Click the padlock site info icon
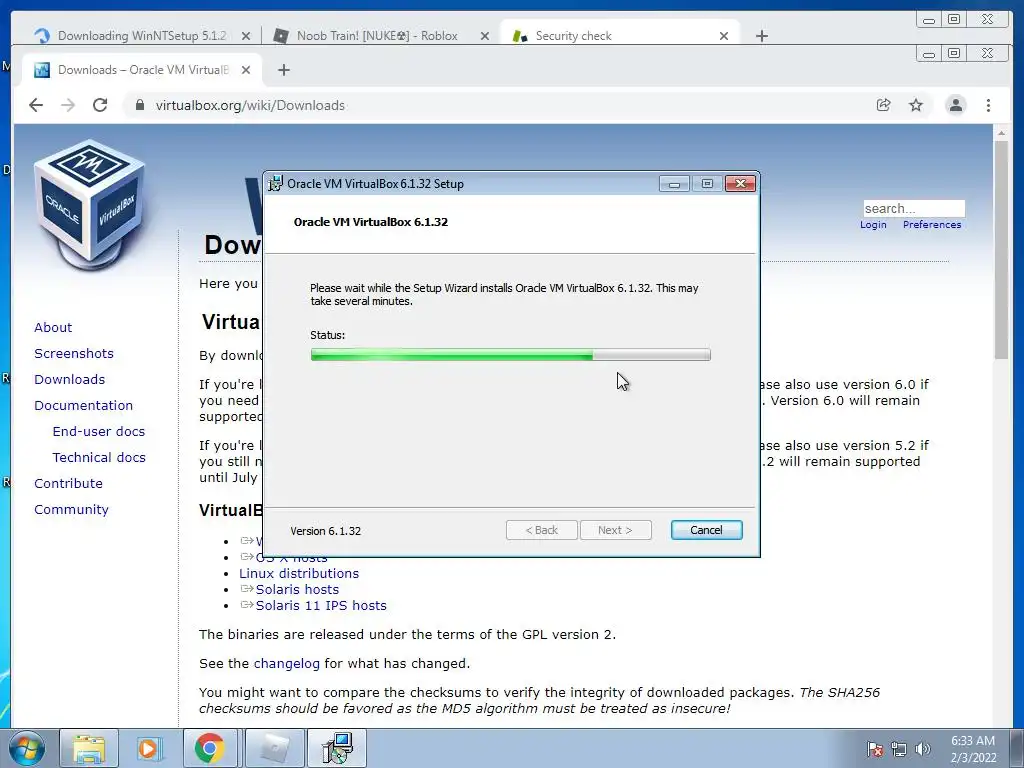1024x768 pixels. coord(139,105)
